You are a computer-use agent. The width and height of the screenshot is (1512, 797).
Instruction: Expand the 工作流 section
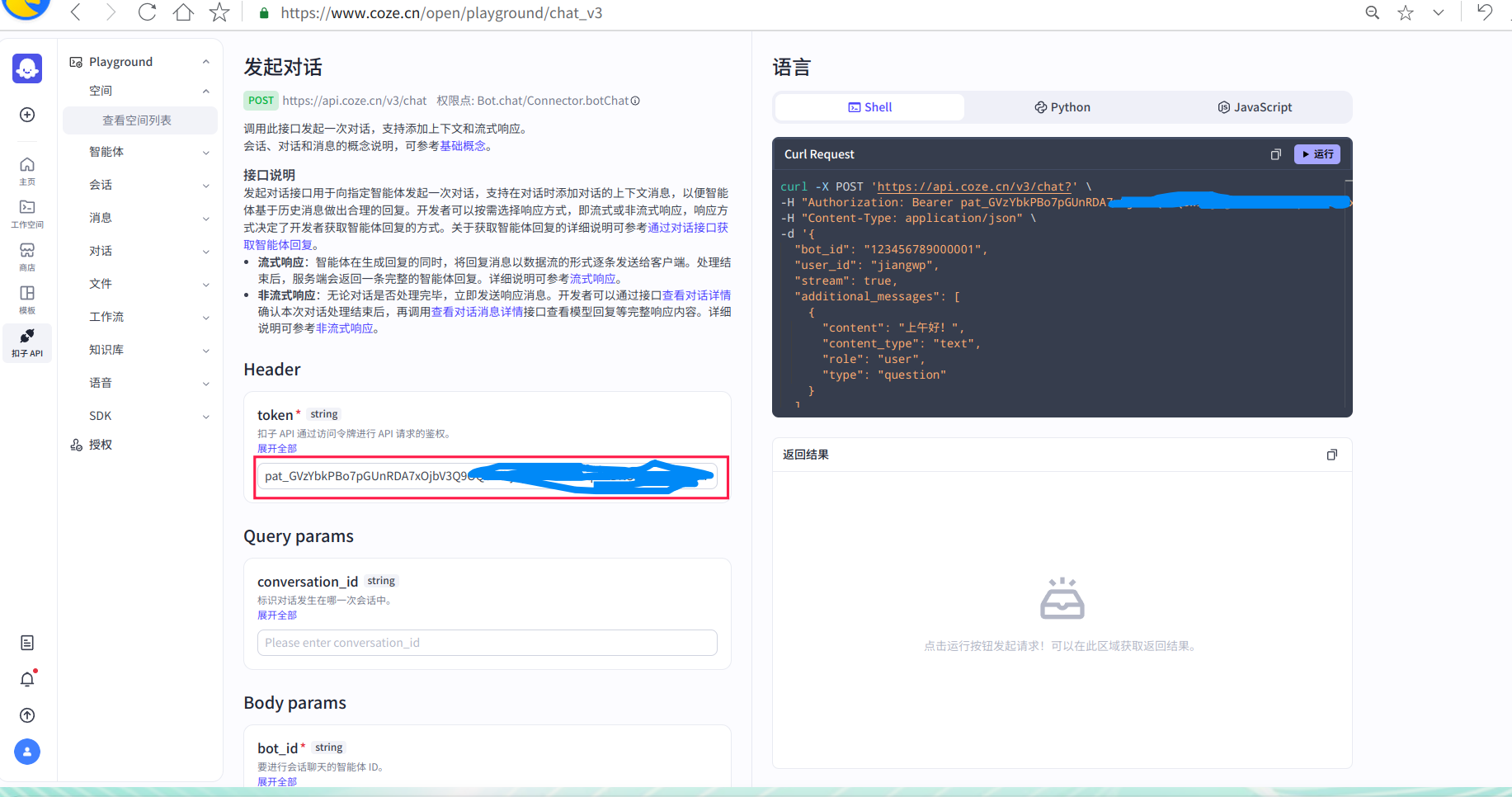tap(206, 318)
